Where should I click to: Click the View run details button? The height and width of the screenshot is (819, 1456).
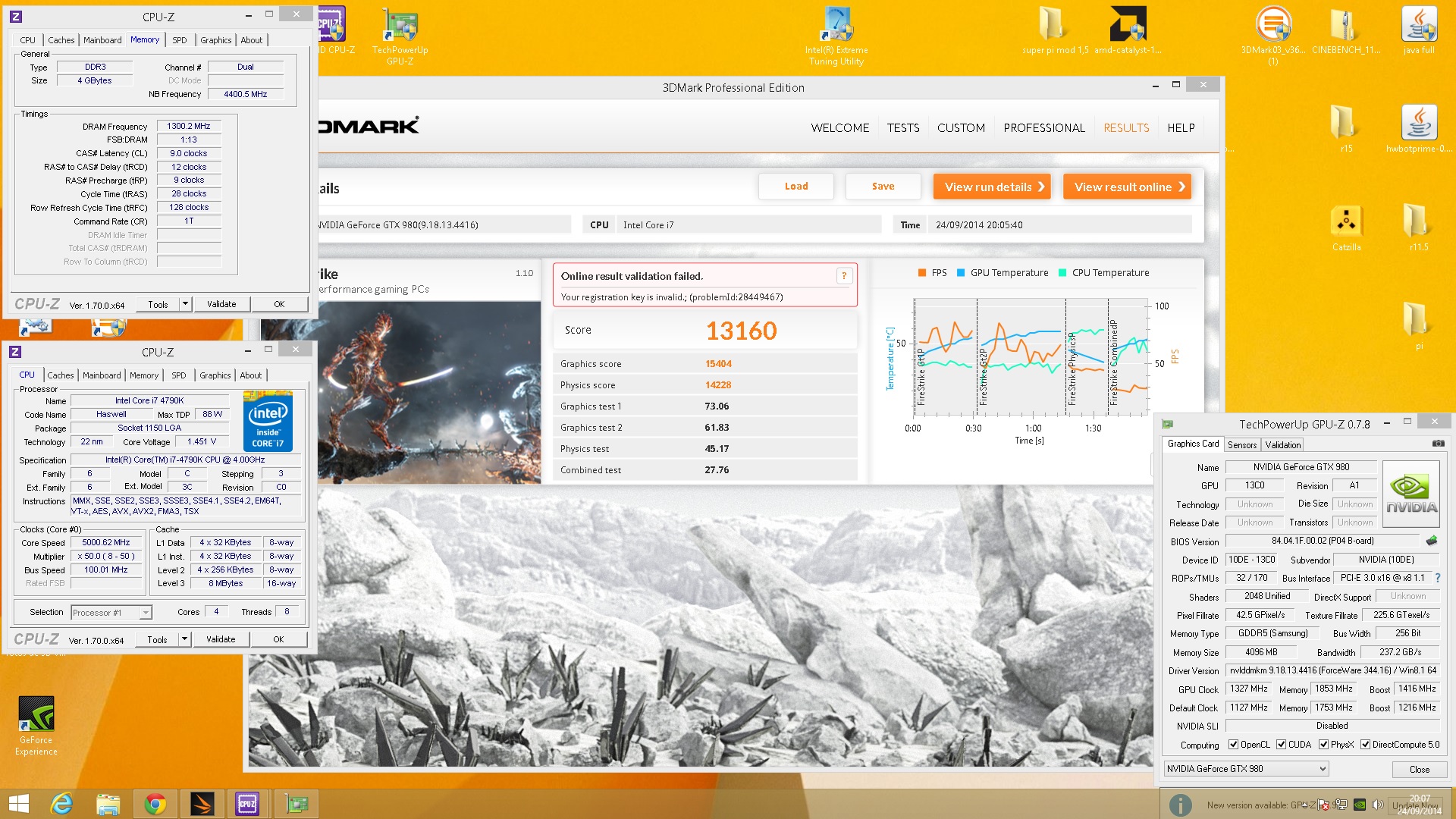pyautogui.click(x=991, y=187)
